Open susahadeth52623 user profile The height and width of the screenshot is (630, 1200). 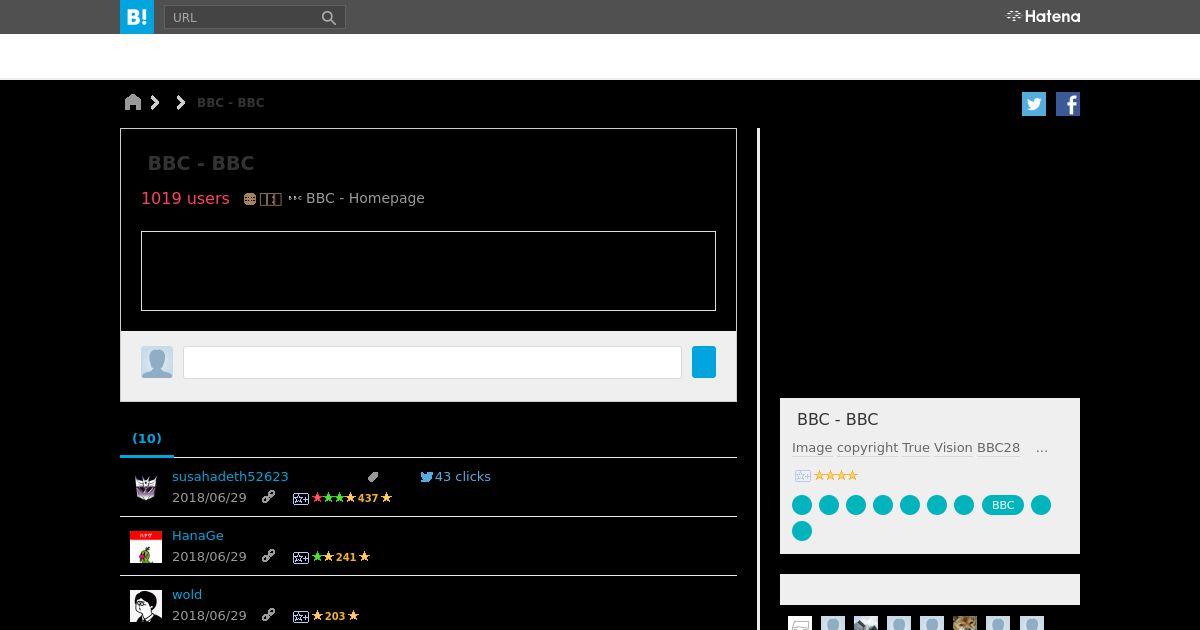point(230,476)
